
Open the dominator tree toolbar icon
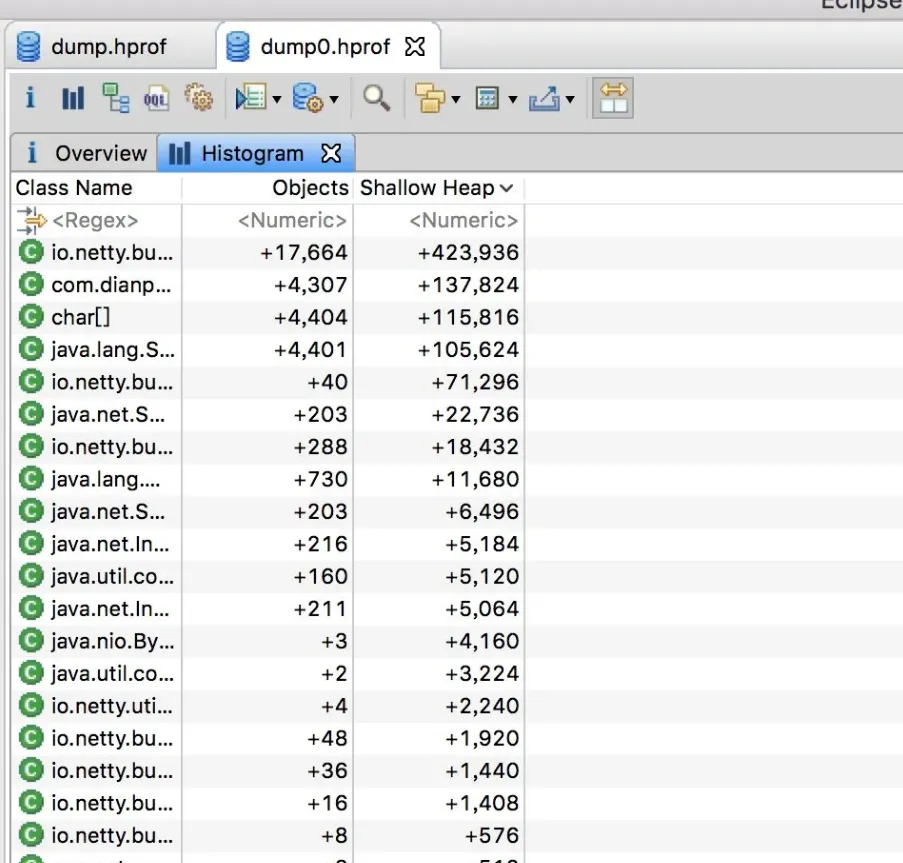[x=115, y=98]
